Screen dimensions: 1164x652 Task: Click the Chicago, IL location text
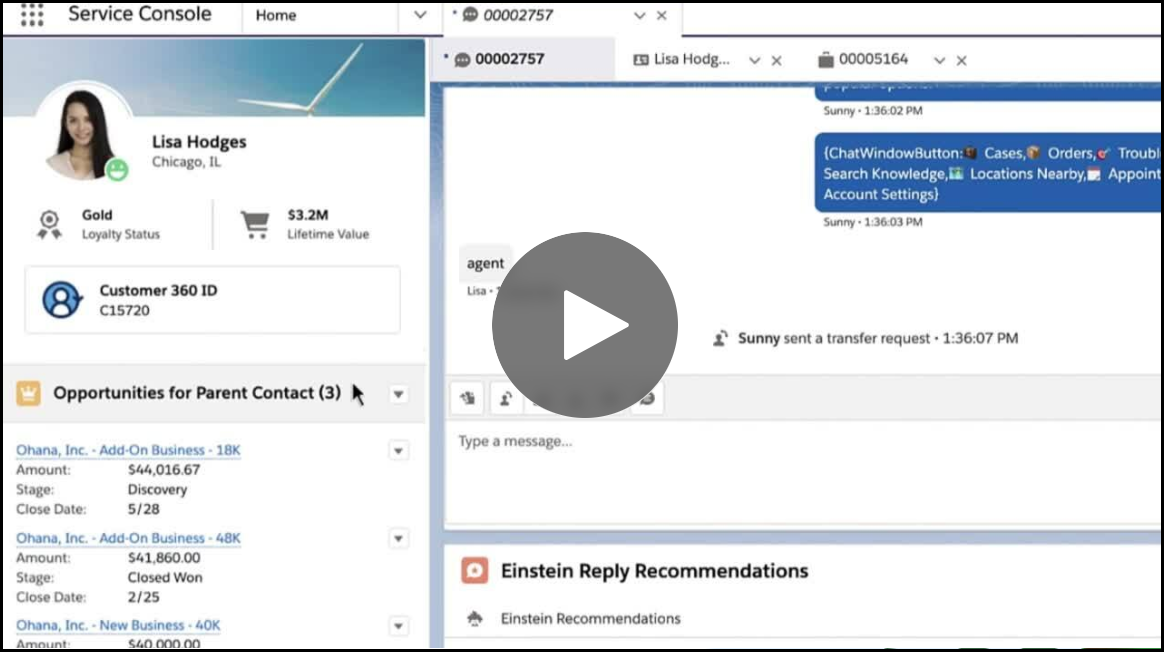tap(186, 162)
